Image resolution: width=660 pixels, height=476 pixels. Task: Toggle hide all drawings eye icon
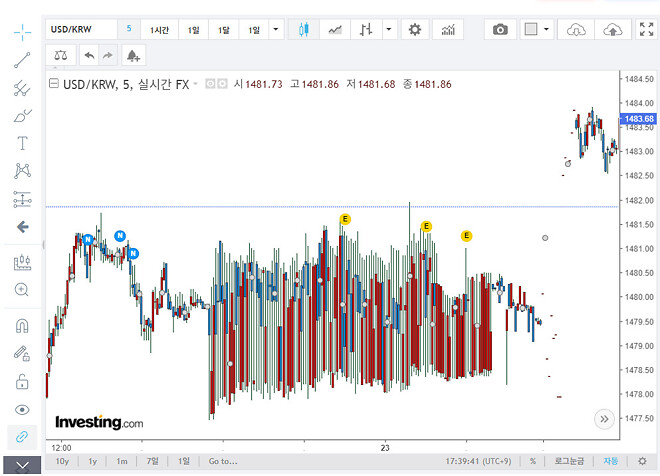click(22, 410)
